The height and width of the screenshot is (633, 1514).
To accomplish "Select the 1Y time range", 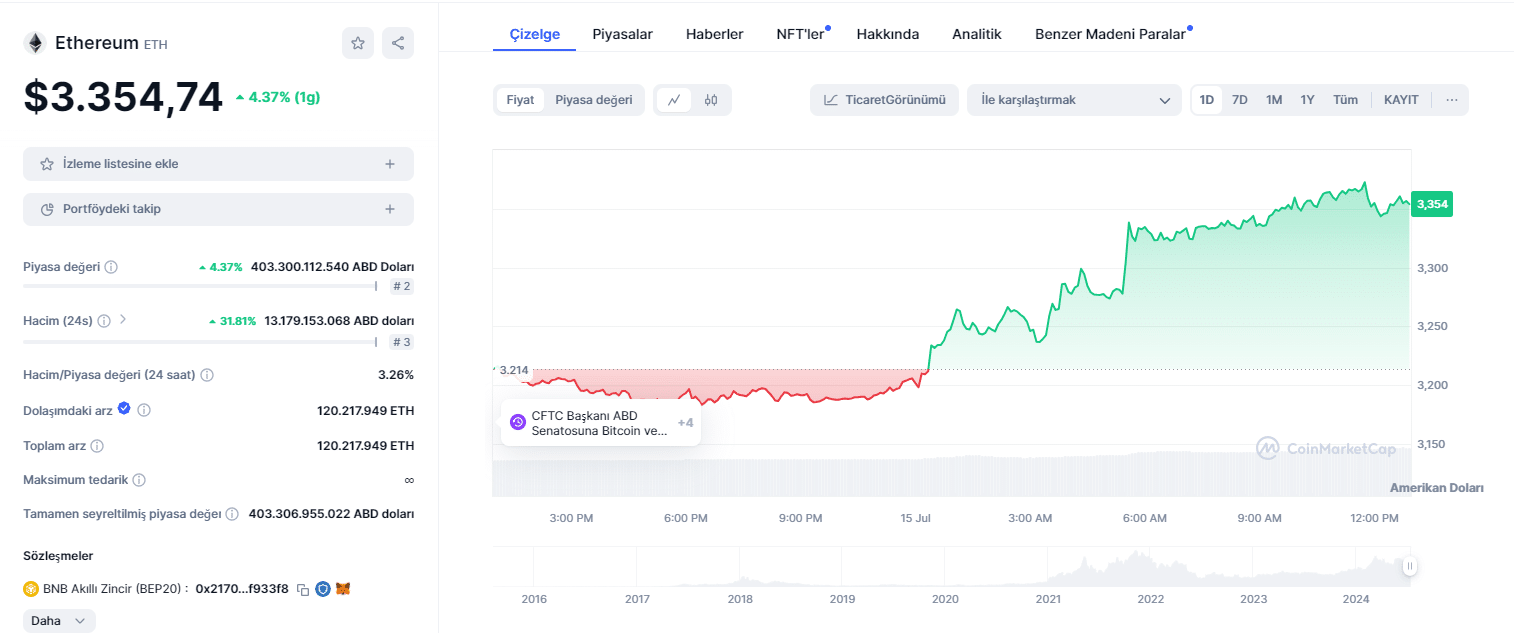I will coord(1308,100).
